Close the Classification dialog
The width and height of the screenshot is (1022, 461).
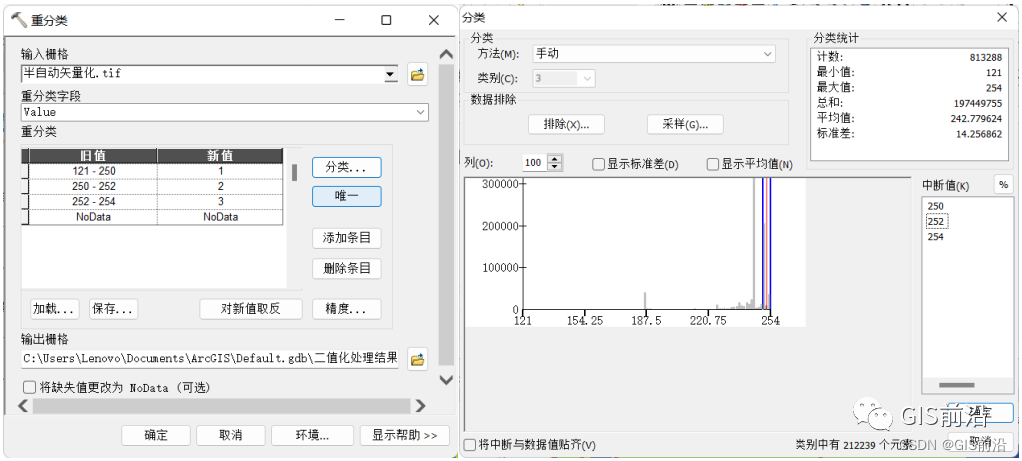(x=1002, y=18)
